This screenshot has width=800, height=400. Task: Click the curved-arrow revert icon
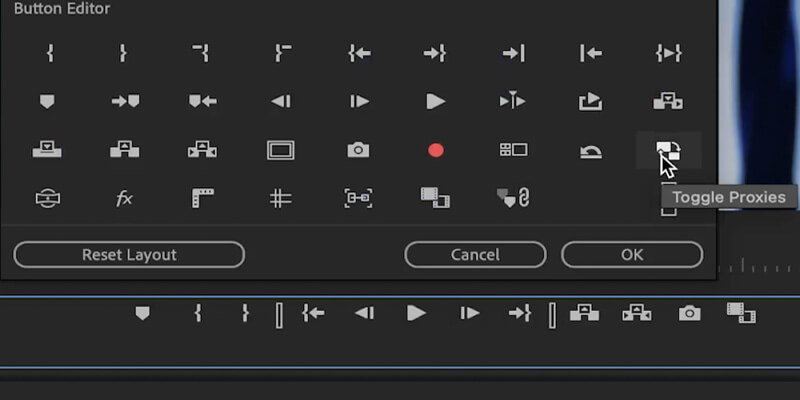[591, 152]
